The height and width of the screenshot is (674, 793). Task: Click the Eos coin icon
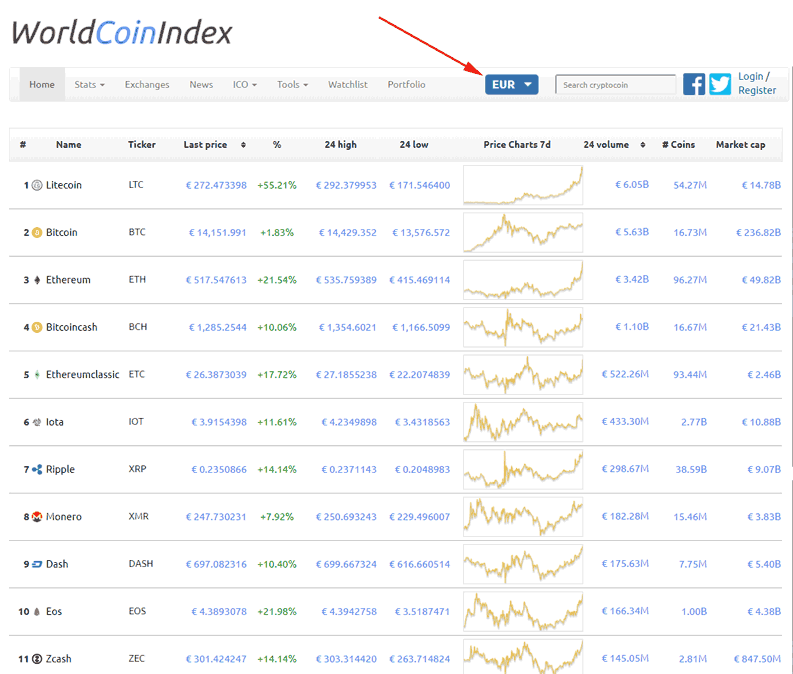(x=37, y=612)
